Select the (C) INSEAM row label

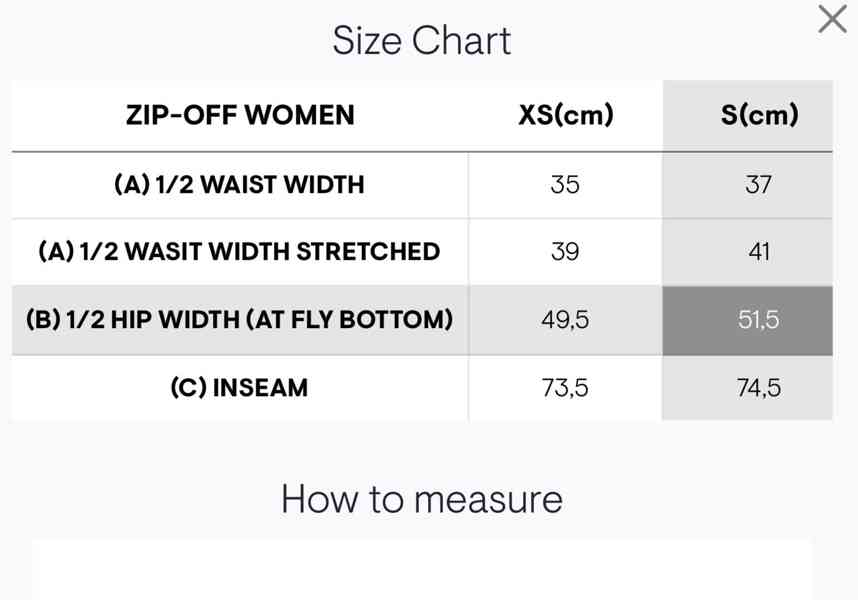click(x=240, y=387)
